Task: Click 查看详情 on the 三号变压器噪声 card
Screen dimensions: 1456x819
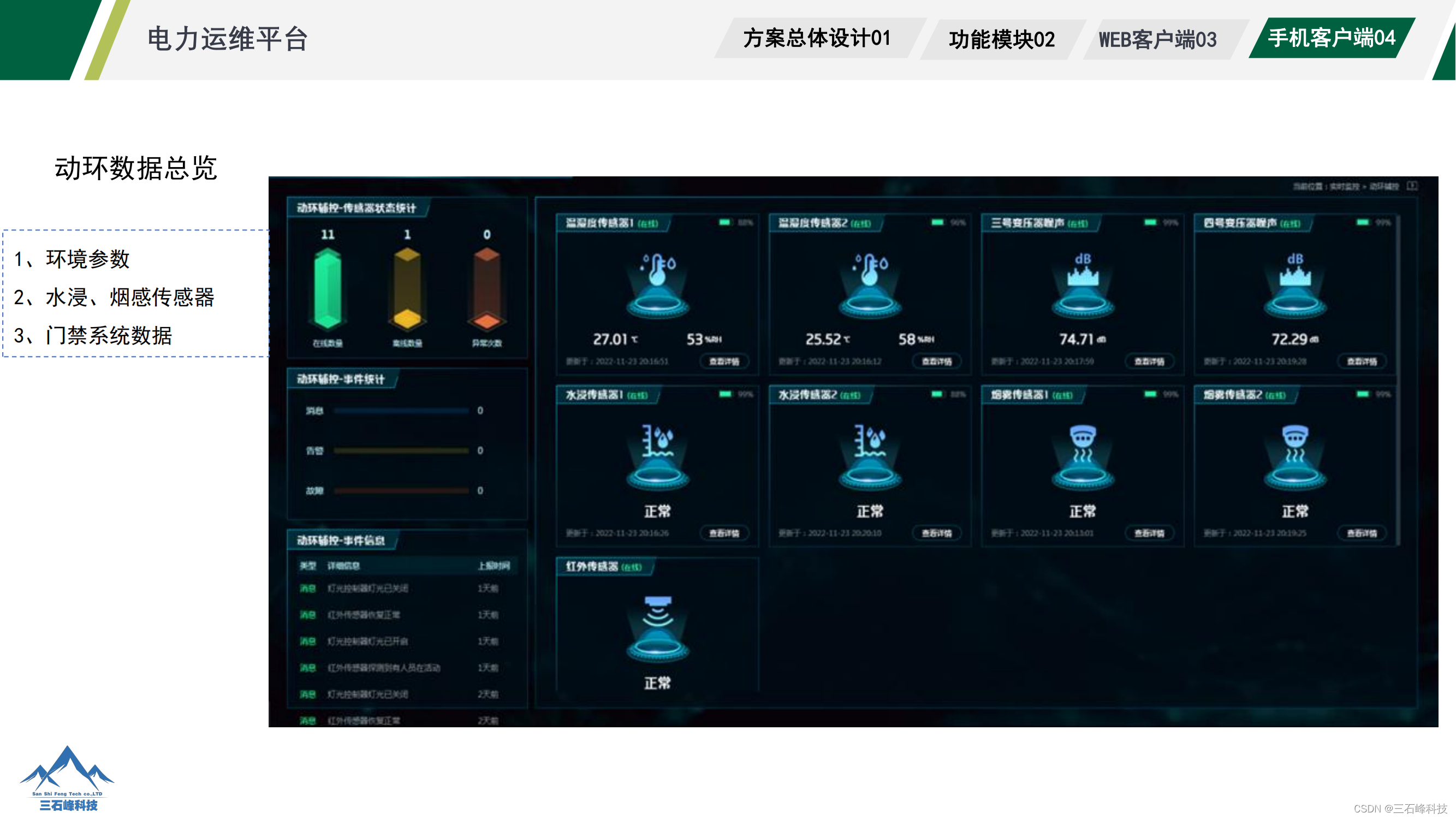Action: pos(1149,361)
